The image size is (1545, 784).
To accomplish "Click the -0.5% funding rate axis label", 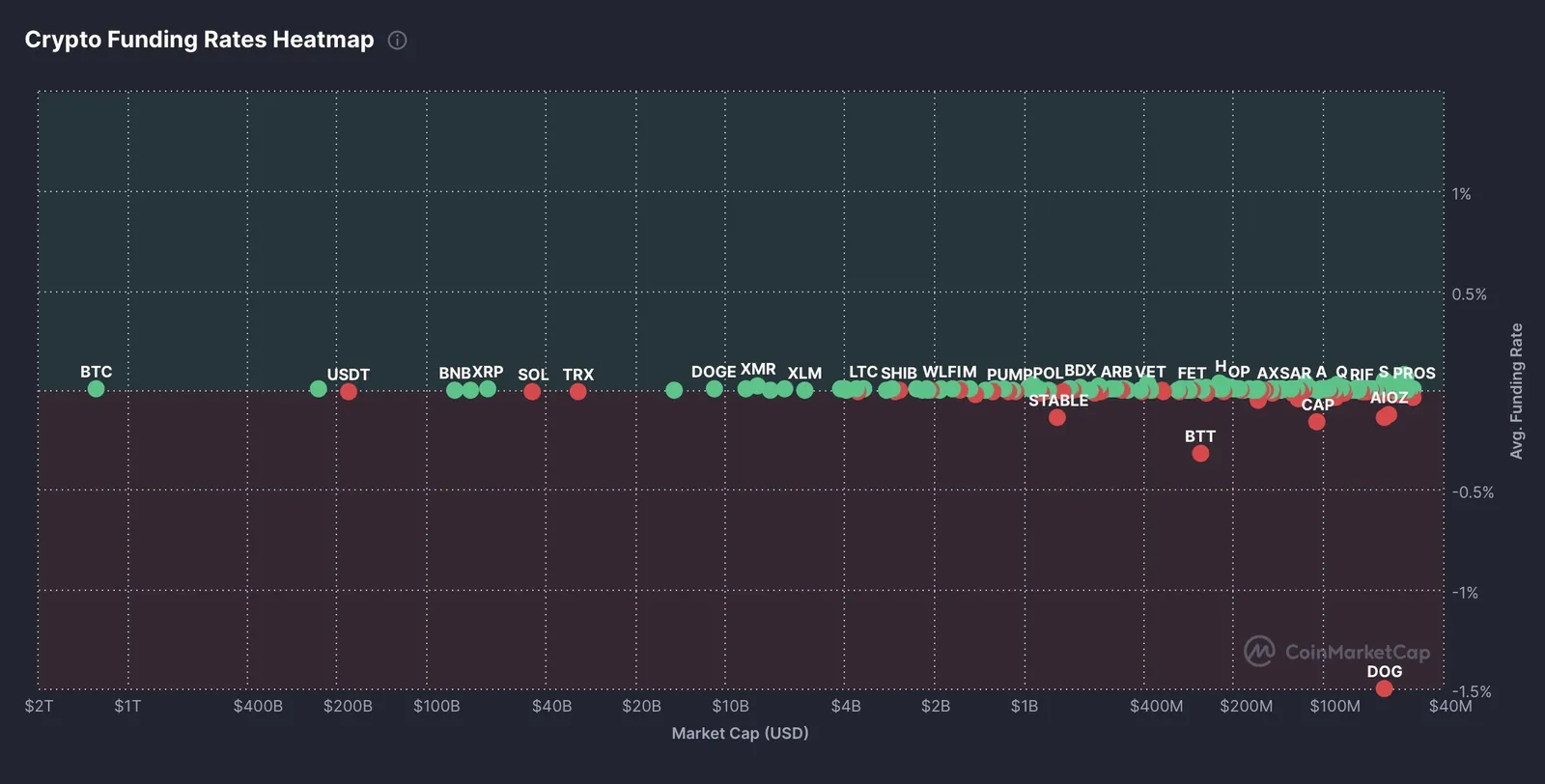I will pyautogui.click(x=1474, y=492).
